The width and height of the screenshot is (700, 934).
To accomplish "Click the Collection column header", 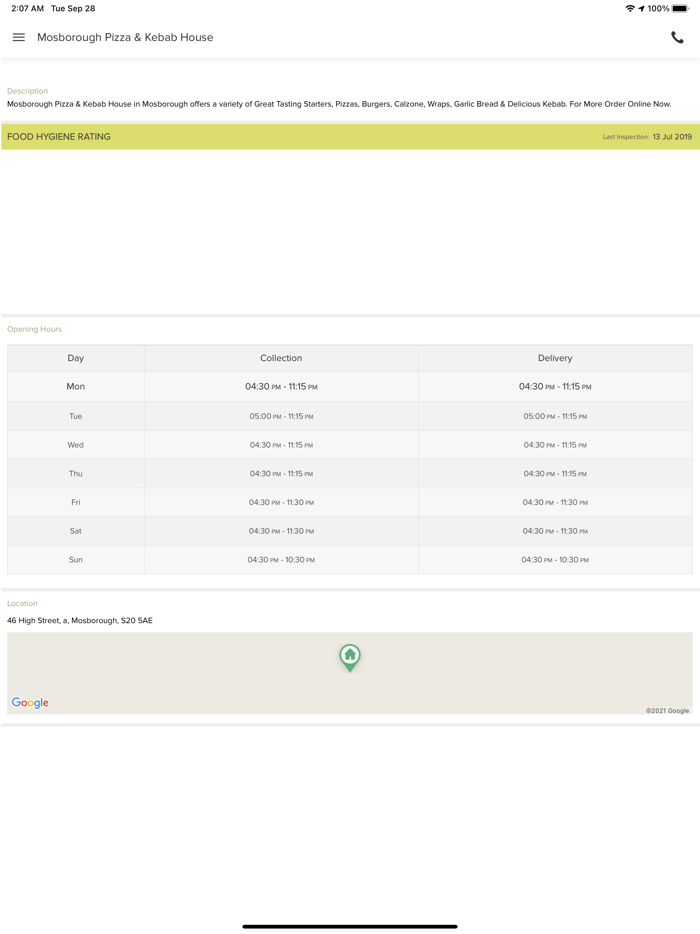I will [281, 358].
